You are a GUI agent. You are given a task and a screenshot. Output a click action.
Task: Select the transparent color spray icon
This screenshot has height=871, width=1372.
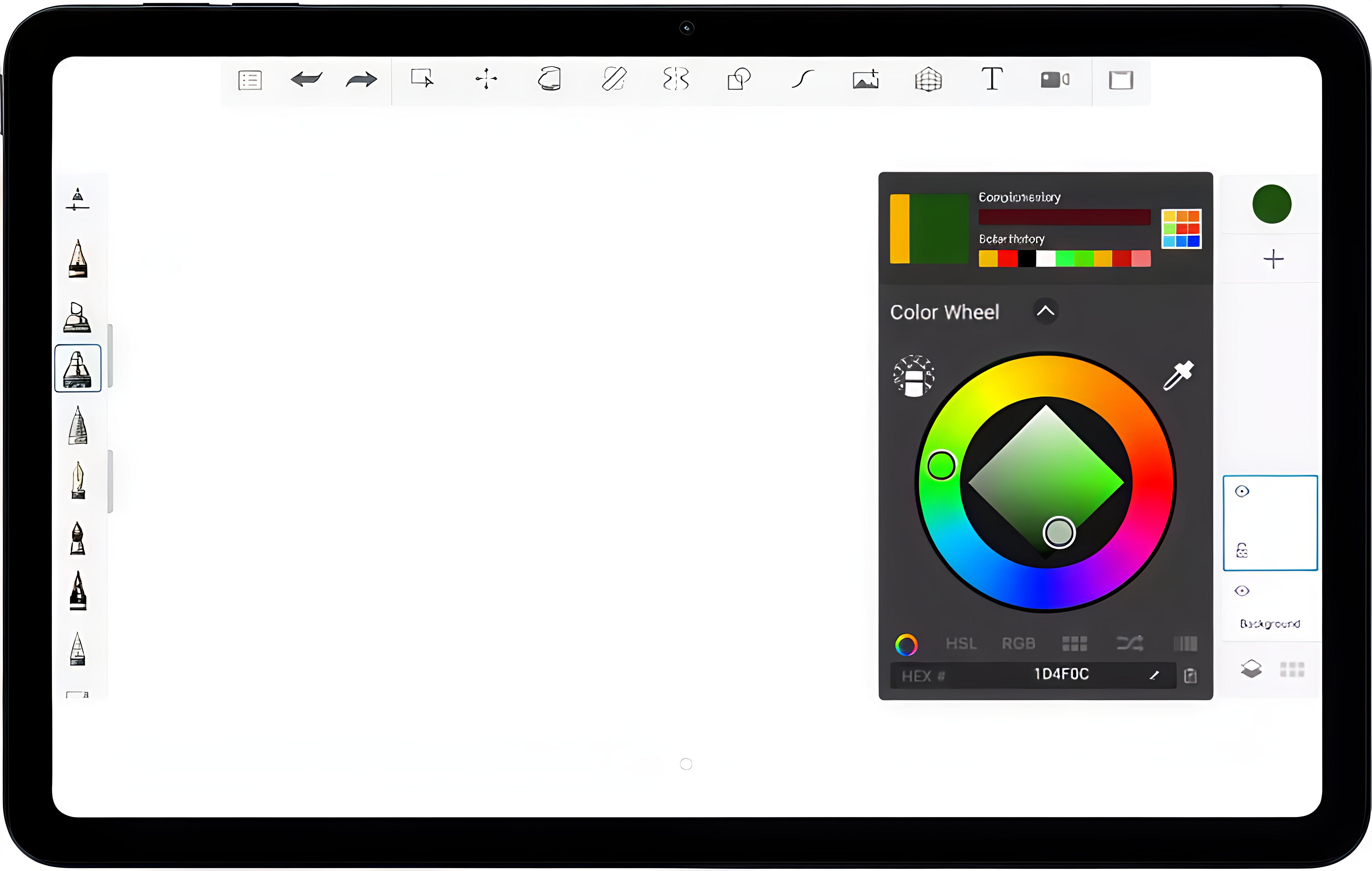pos(913,376)
